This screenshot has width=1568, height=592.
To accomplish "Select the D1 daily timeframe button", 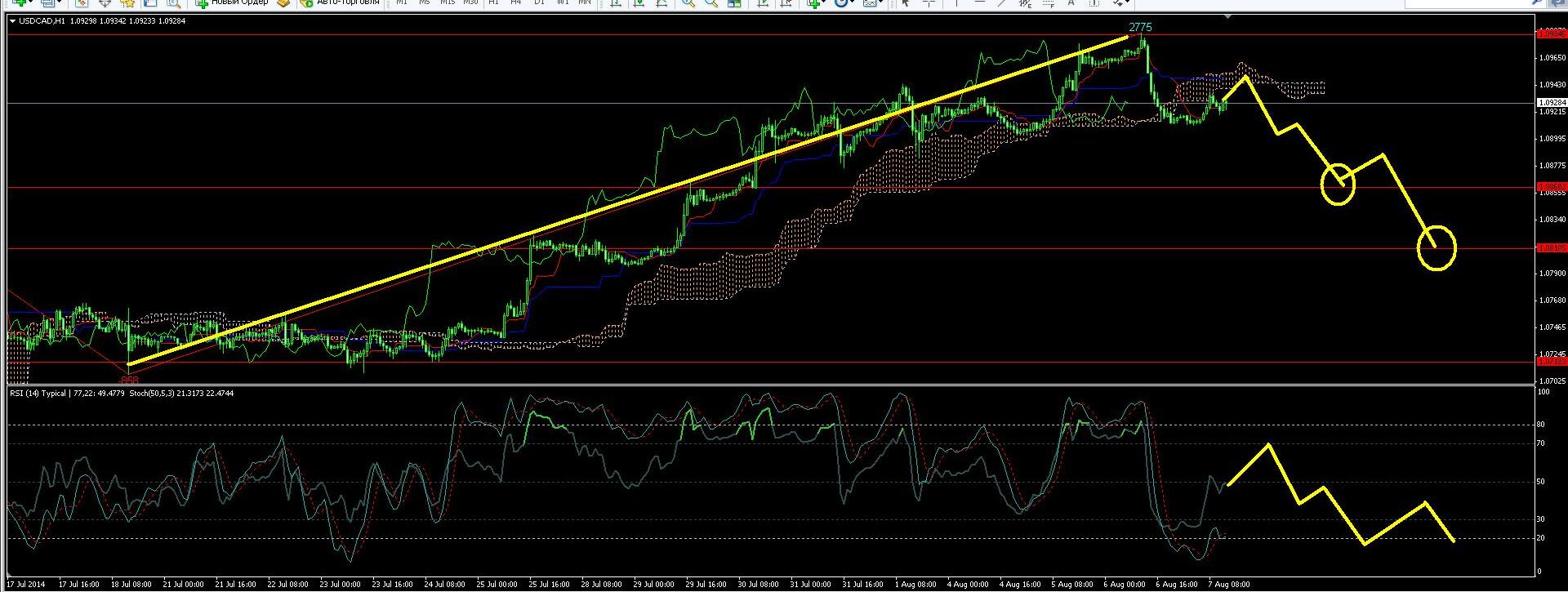I will pyautogui.click(x=539, y=3).
